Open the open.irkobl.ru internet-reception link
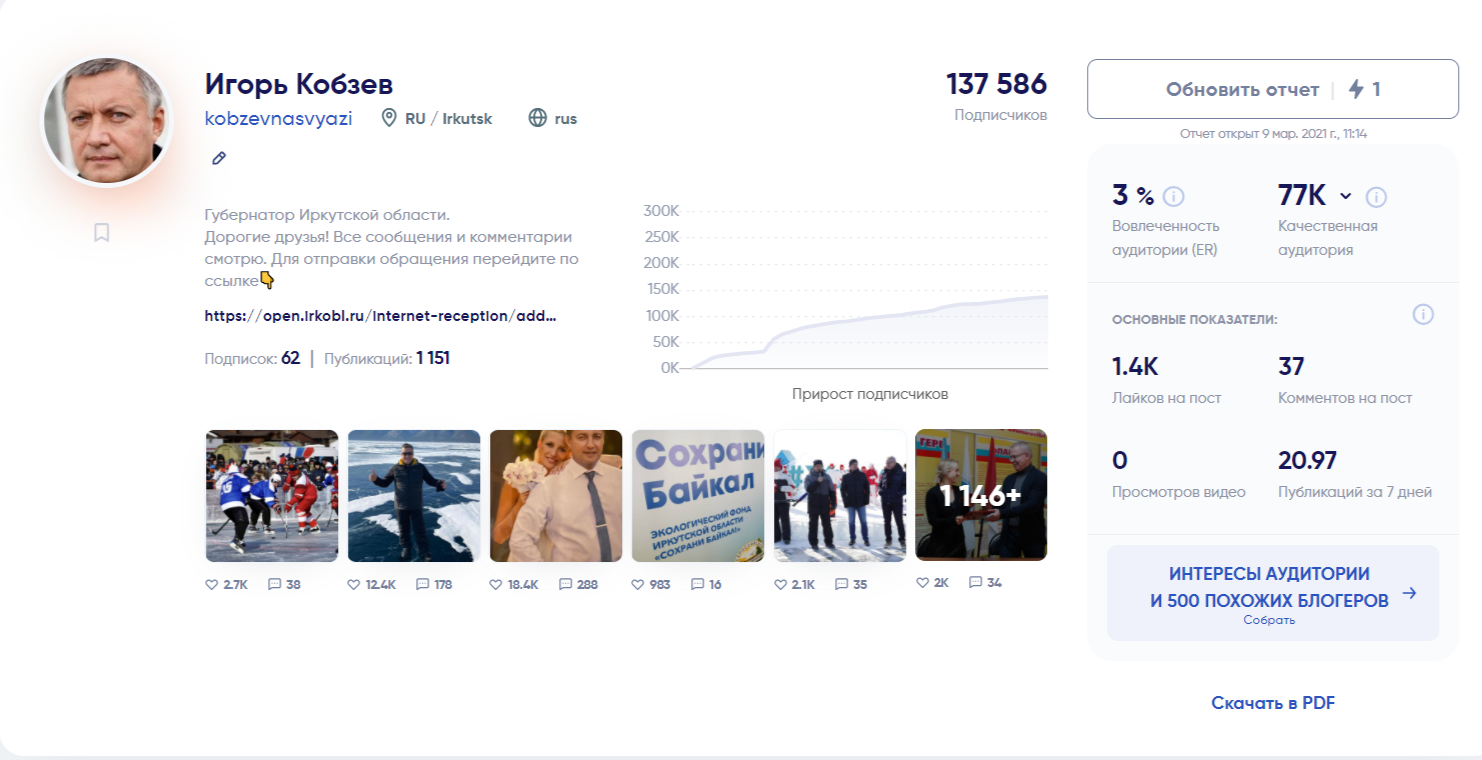Image resolution: width=1482 pixels, height=760 pixels. pyautogui.click(x=380, y=315)
